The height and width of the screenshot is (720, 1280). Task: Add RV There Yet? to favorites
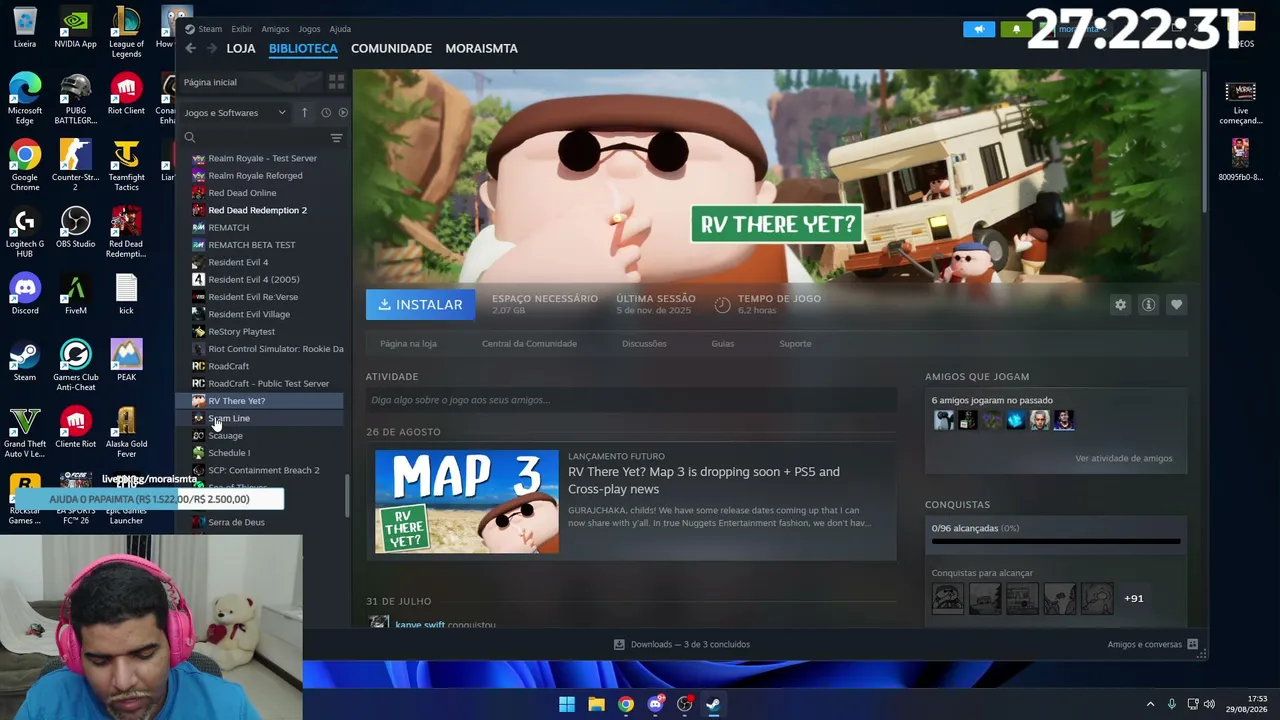[x=1176, y=305]
